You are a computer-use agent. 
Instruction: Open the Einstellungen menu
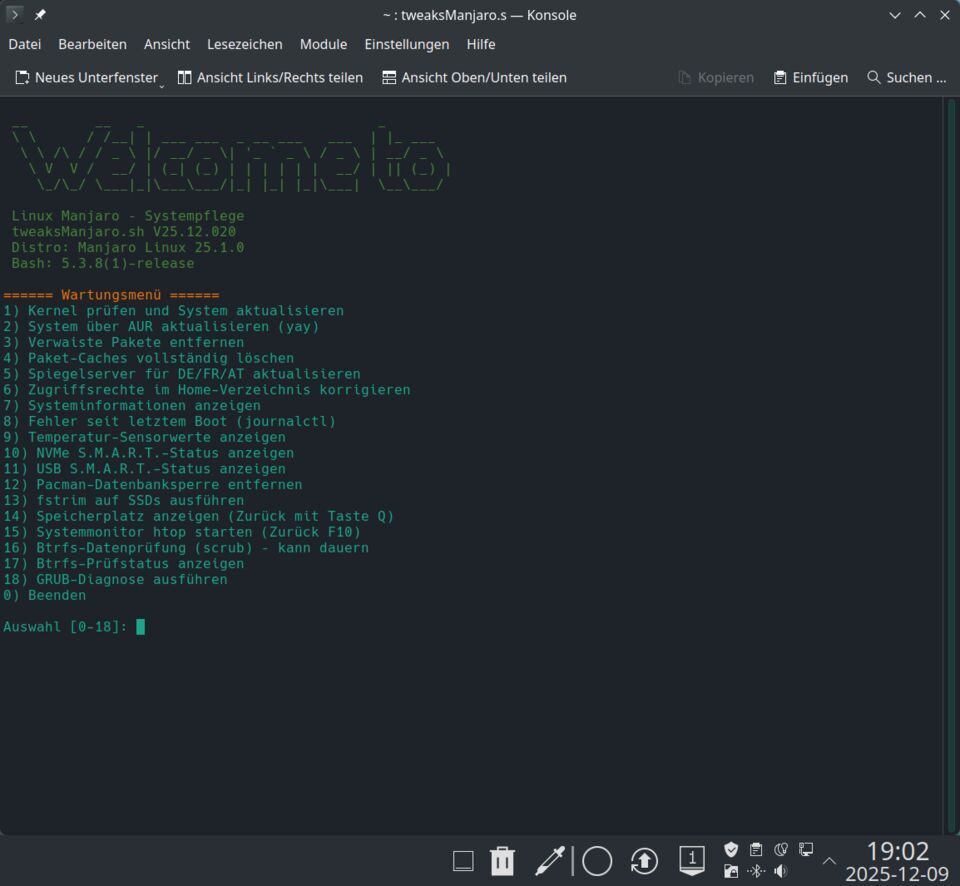tap(406, 44)
